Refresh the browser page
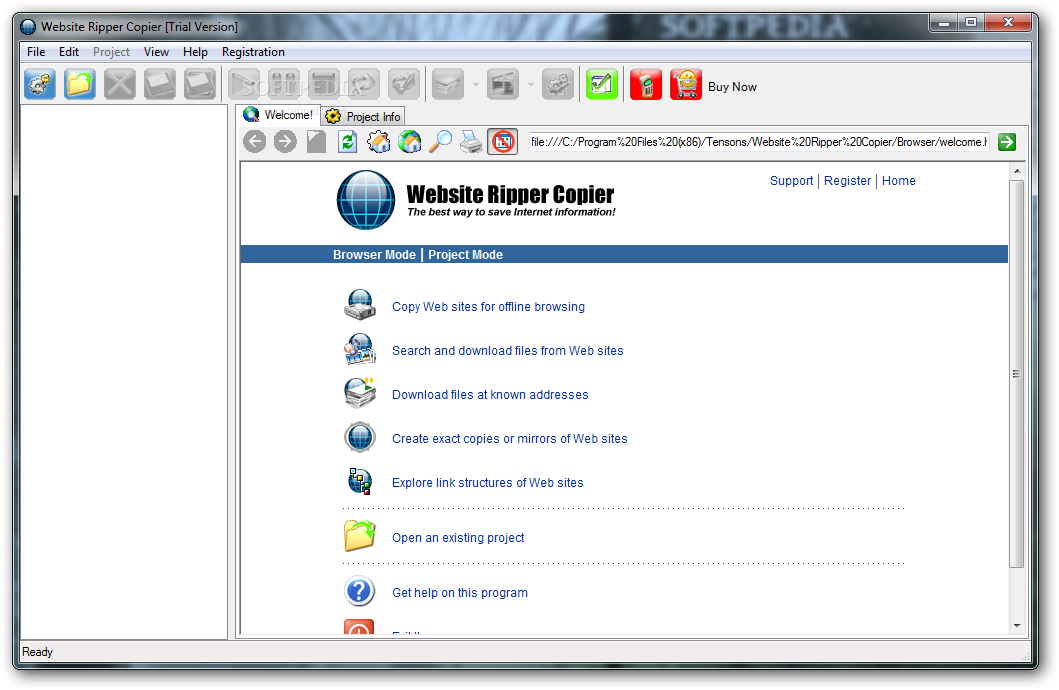The width and height of the screenshot is (1059, 690). tap(347, 142)
